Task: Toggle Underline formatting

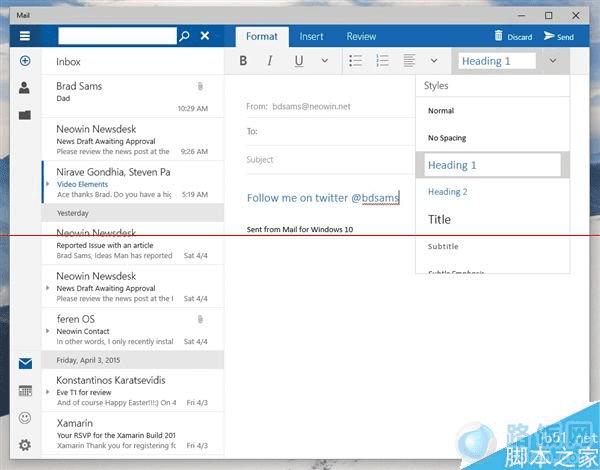Action: click(299, 61)
